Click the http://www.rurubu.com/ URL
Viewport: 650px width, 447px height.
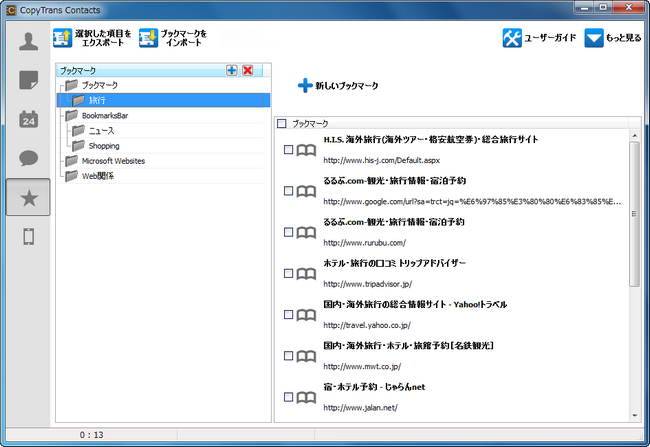364,243
